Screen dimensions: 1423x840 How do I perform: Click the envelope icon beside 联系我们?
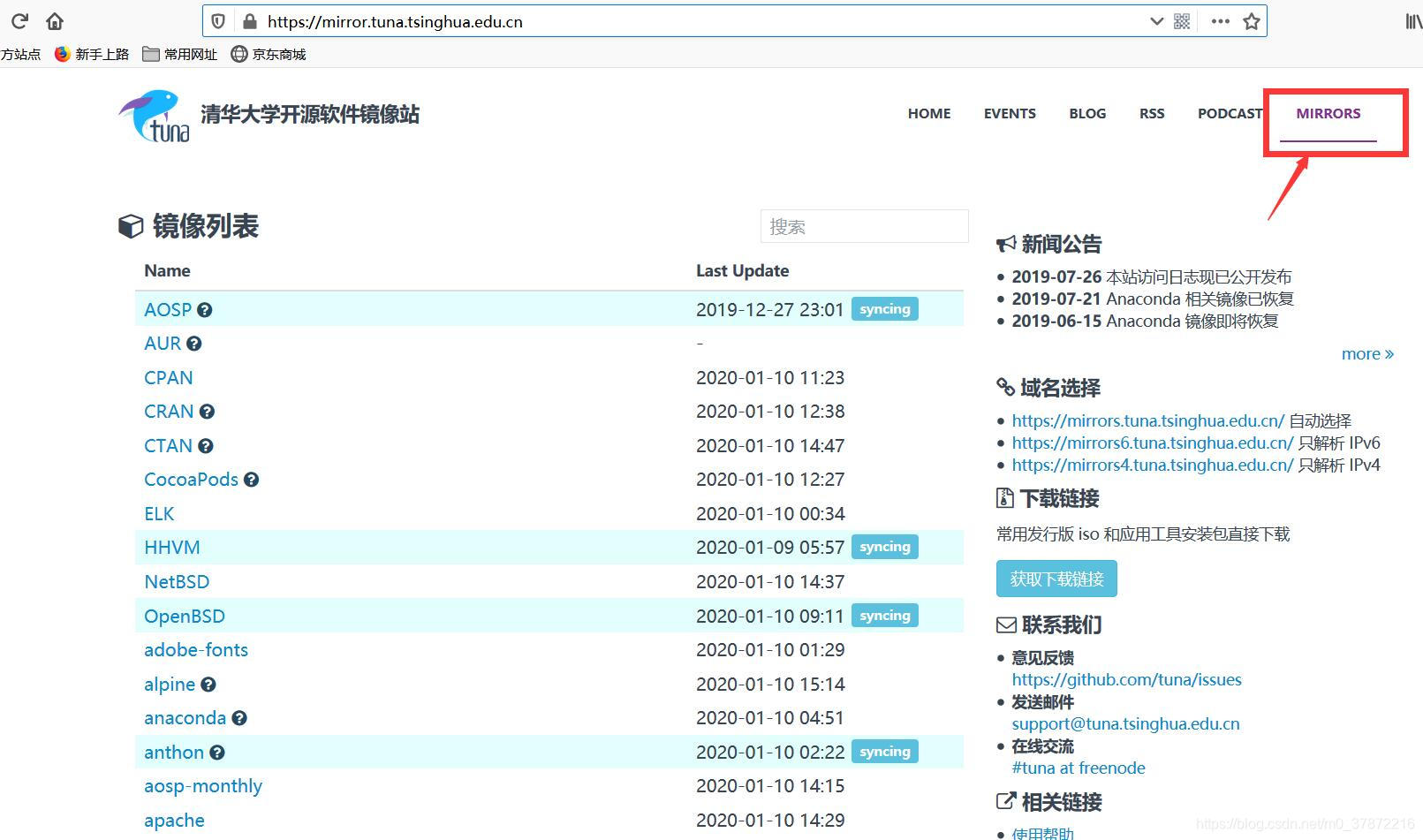coord(1006,625)
